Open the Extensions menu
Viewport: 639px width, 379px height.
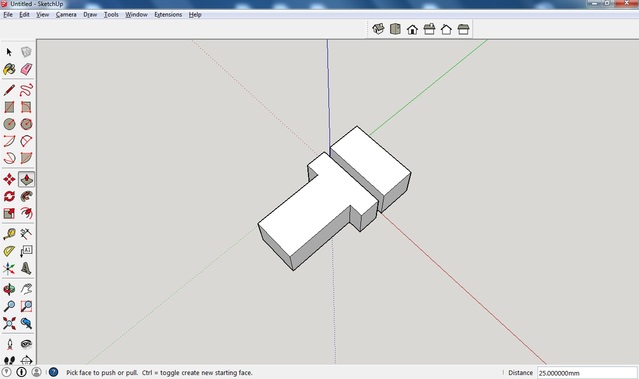168,15
